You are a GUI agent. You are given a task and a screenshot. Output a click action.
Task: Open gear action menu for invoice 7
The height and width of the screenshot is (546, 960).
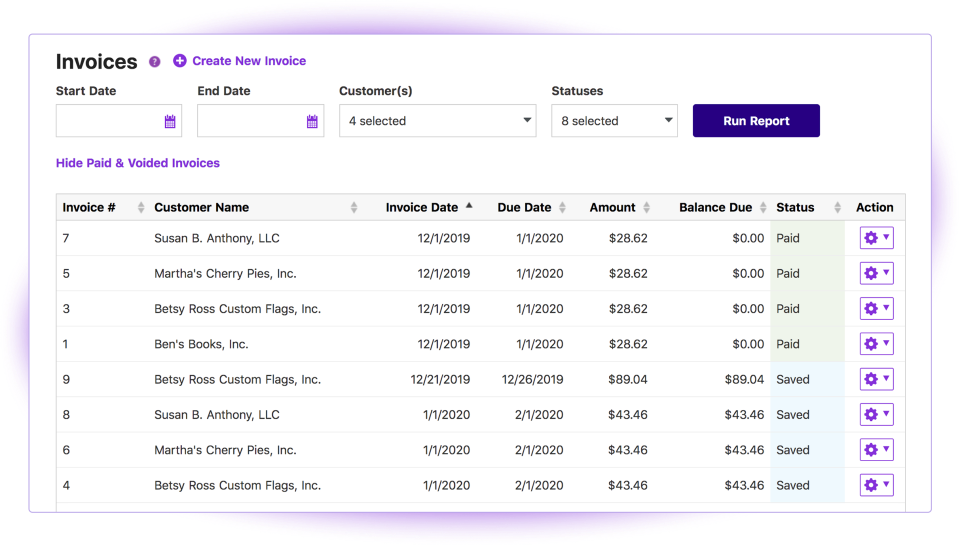(x=876, y=237)
